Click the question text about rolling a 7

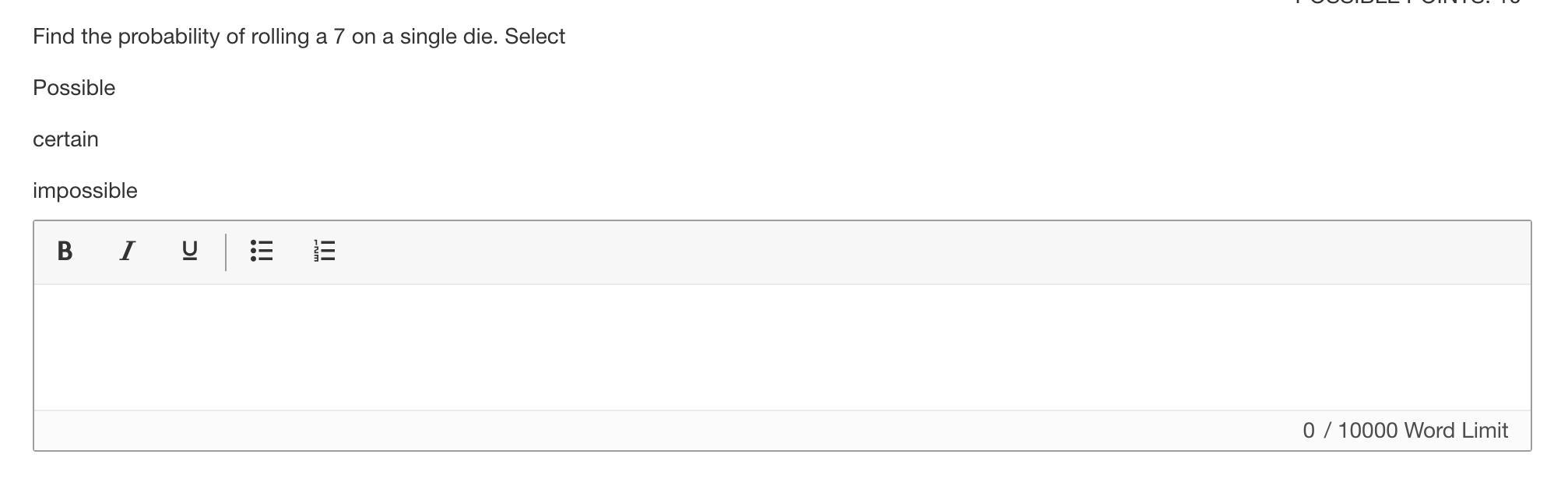click(x=298, y=37)
